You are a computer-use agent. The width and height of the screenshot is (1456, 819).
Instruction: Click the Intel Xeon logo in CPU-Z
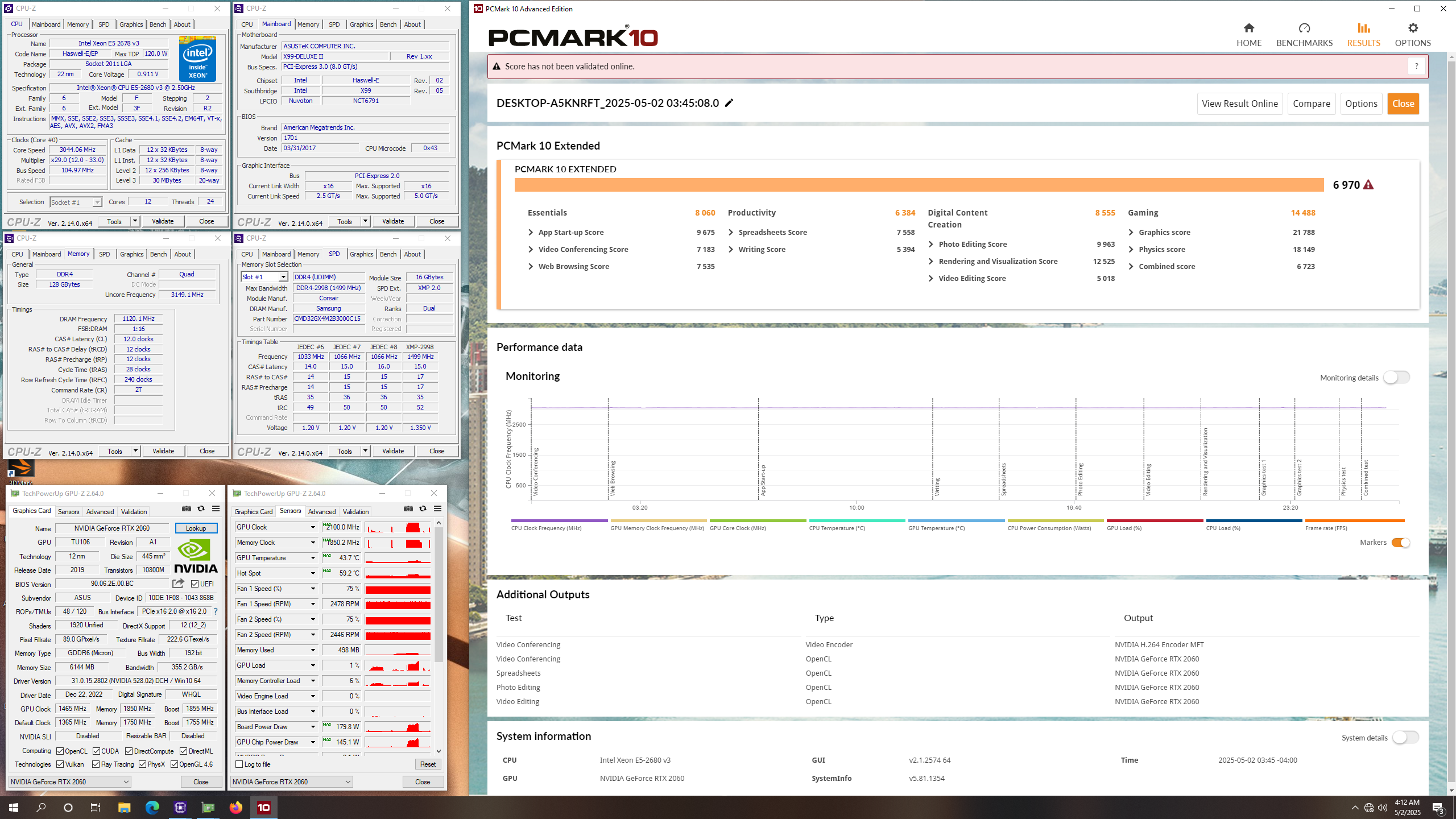[x=197, y=59]
